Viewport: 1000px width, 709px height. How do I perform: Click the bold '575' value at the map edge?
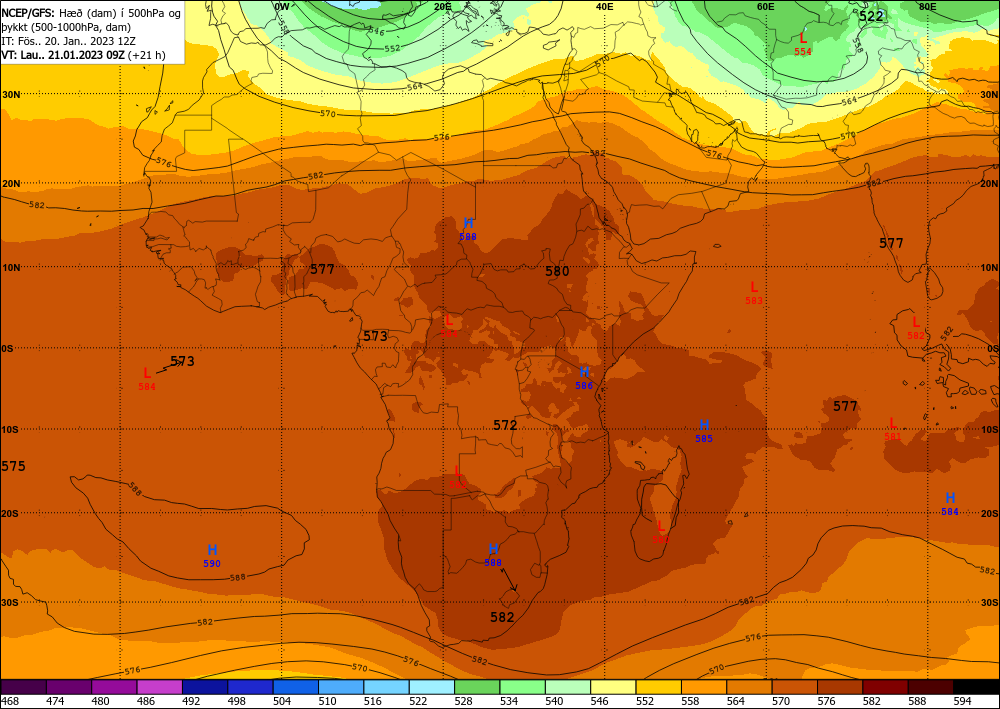pos(13,466)
